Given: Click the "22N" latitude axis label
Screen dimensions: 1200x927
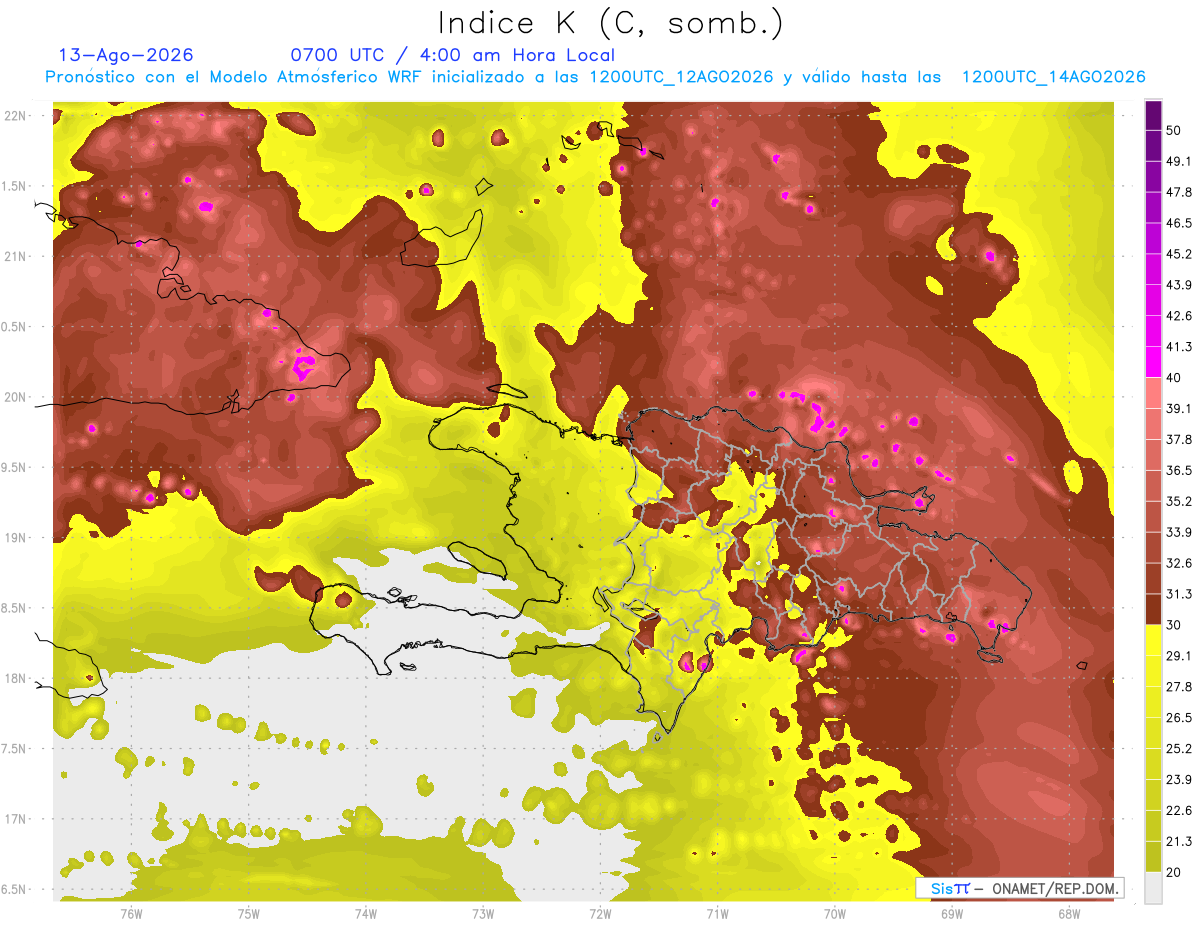Looking at the screenshot, I should pos(15,116).
